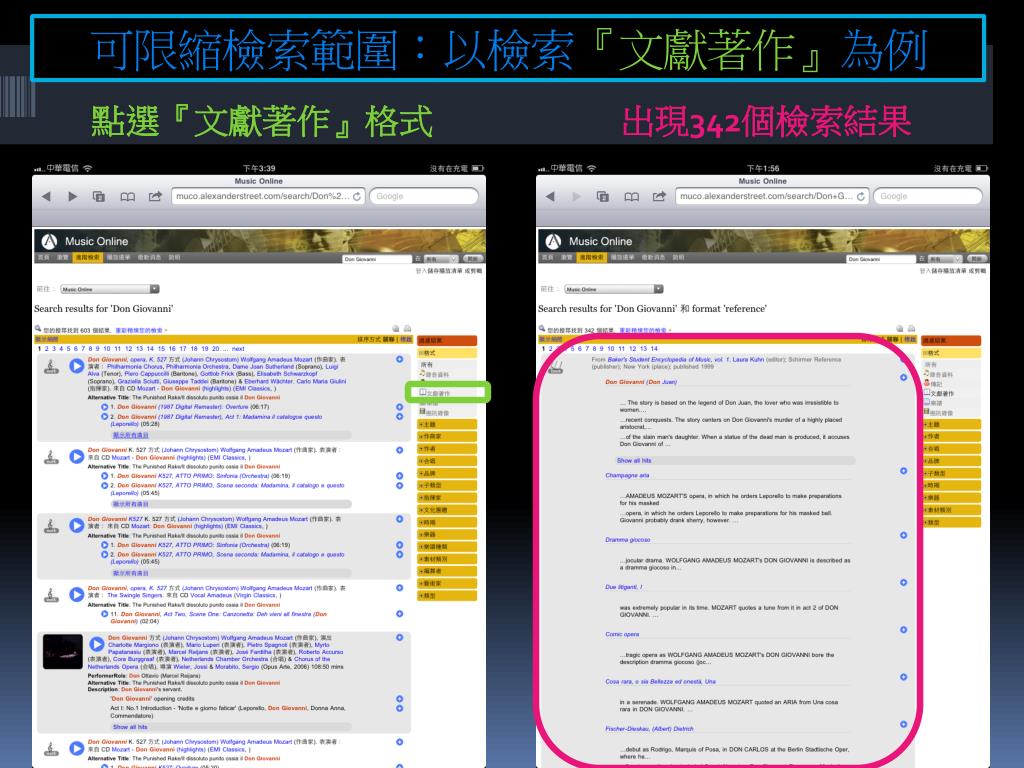Screen dimensions: 1024x768
Task: Choose 傳記 format filter in right sidebar
Action: 933,384
